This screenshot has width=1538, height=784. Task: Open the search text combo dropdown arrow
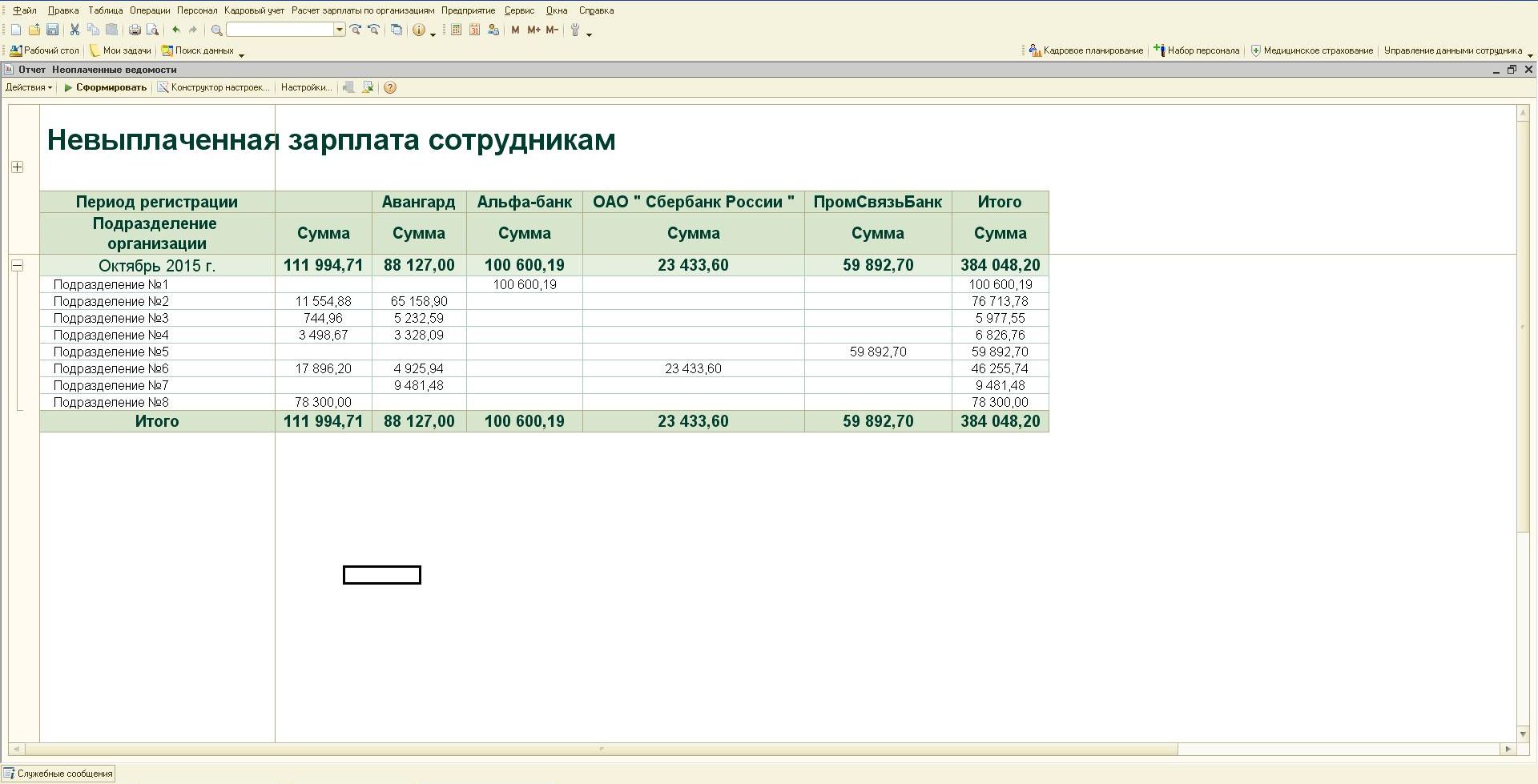pos(340,30)
